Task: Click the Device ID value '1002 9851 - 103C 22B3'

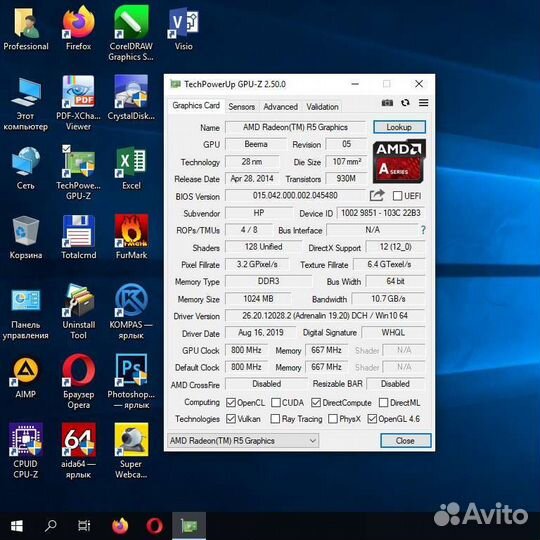Action: coord(381,213)
